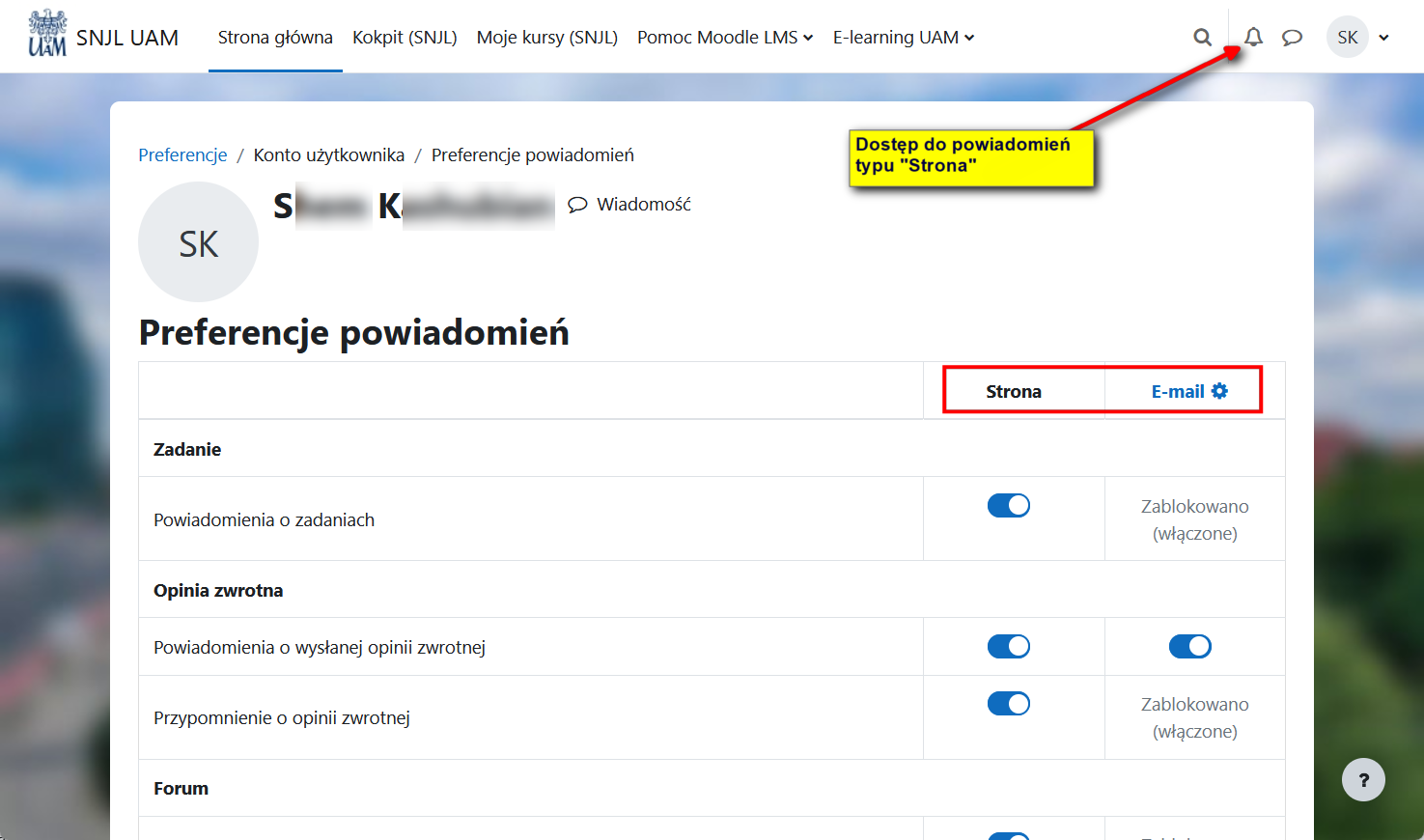Click the Strona column header
Image resolution: width=1424 pixels, height=840 pixels.
[x=1014, y=391]
